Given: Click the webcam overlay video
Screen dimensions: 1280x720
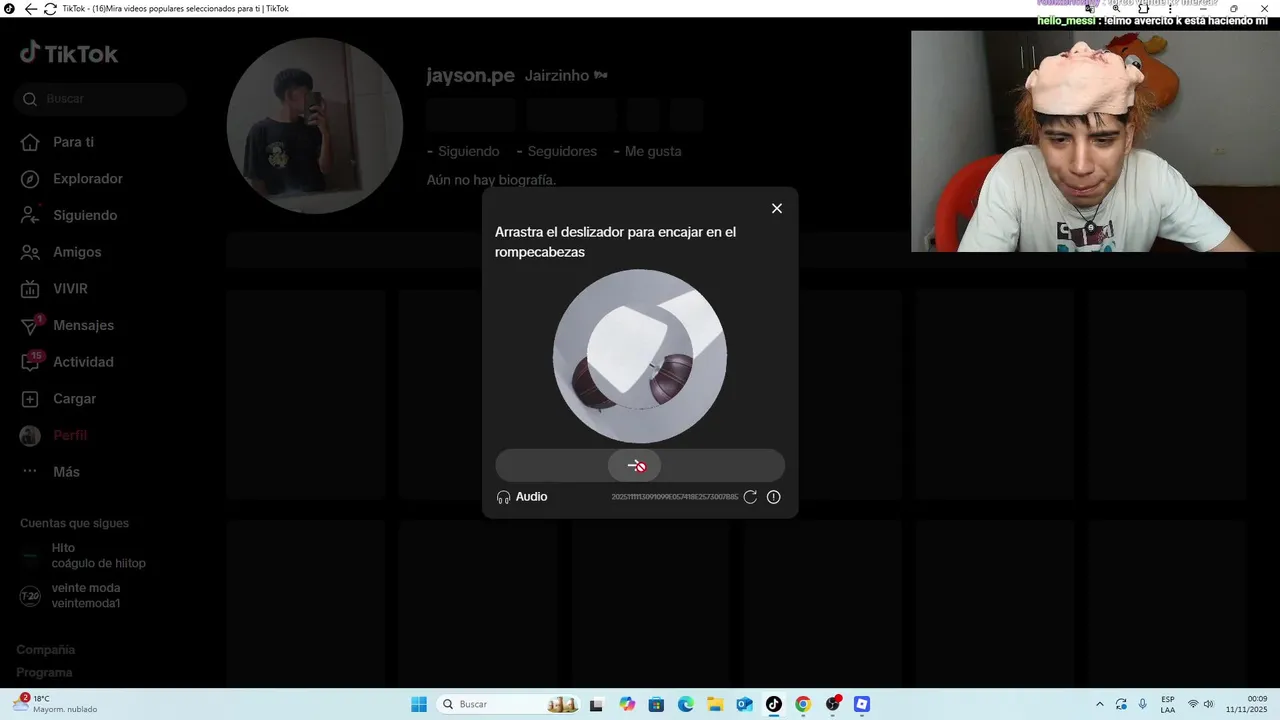Looking at the screenshot, I should point(1095,141).
